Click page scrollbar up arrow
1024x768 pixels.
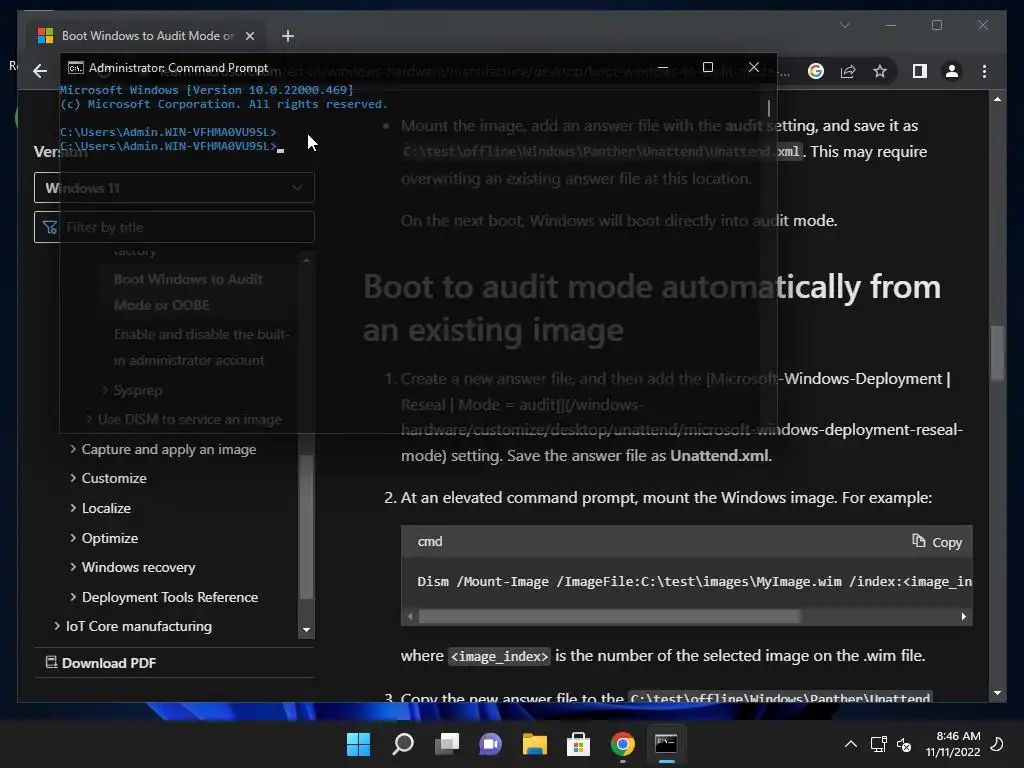(997, 99)
